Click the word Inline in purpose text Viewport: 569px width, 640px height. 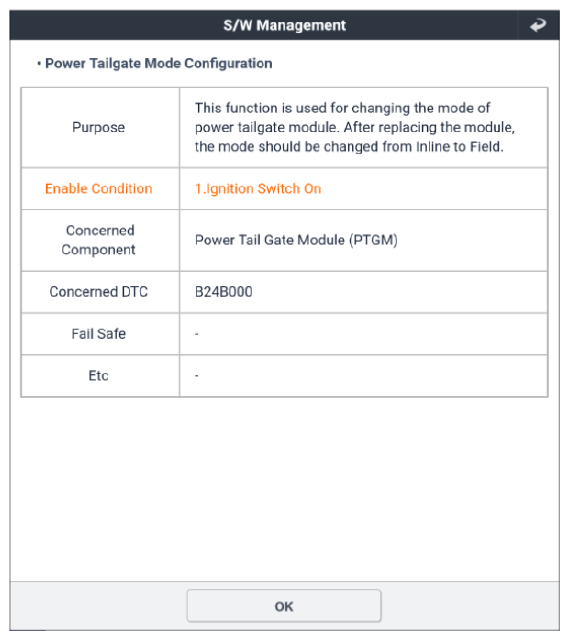(433, 147)
